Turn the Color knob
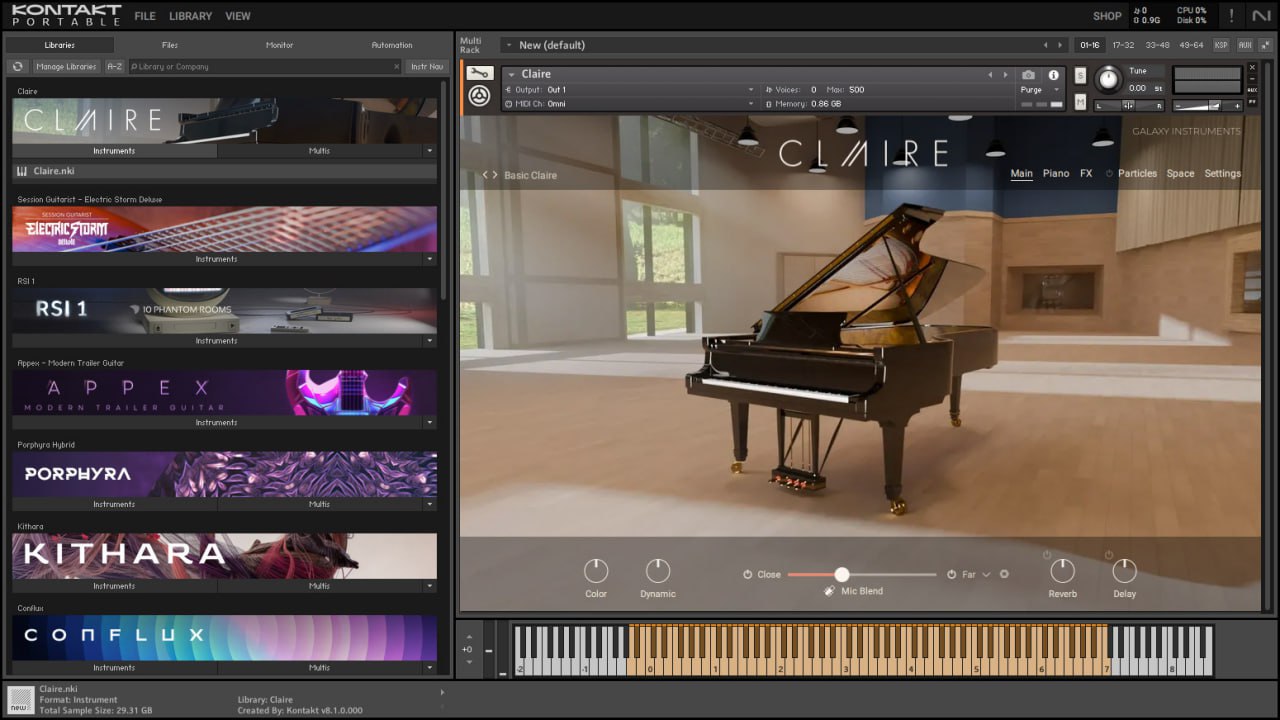The width and height of the screenshot is (1280, 720). point(596,571)
